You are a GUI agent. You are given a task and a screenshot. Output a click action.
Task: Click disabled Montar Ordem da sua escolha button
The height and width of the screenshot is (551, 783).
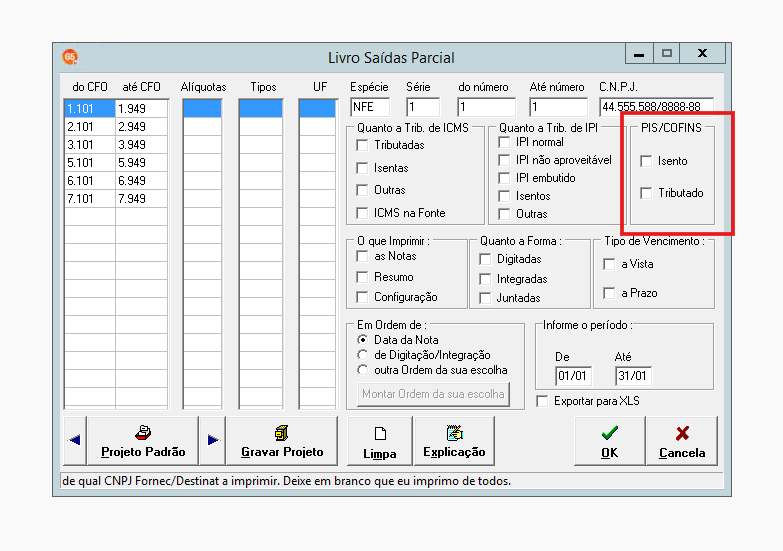pos(433,394)
